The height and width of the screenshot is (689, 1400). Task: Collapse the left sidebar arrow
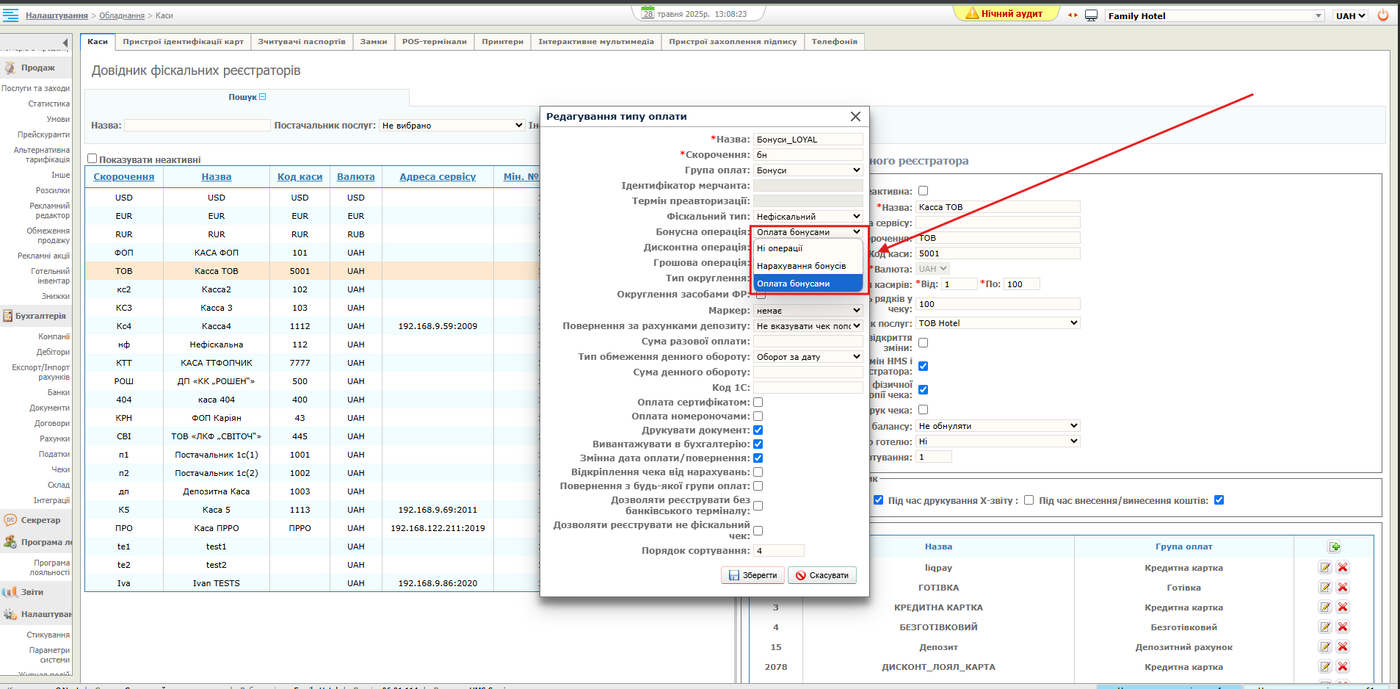point(66,42)
